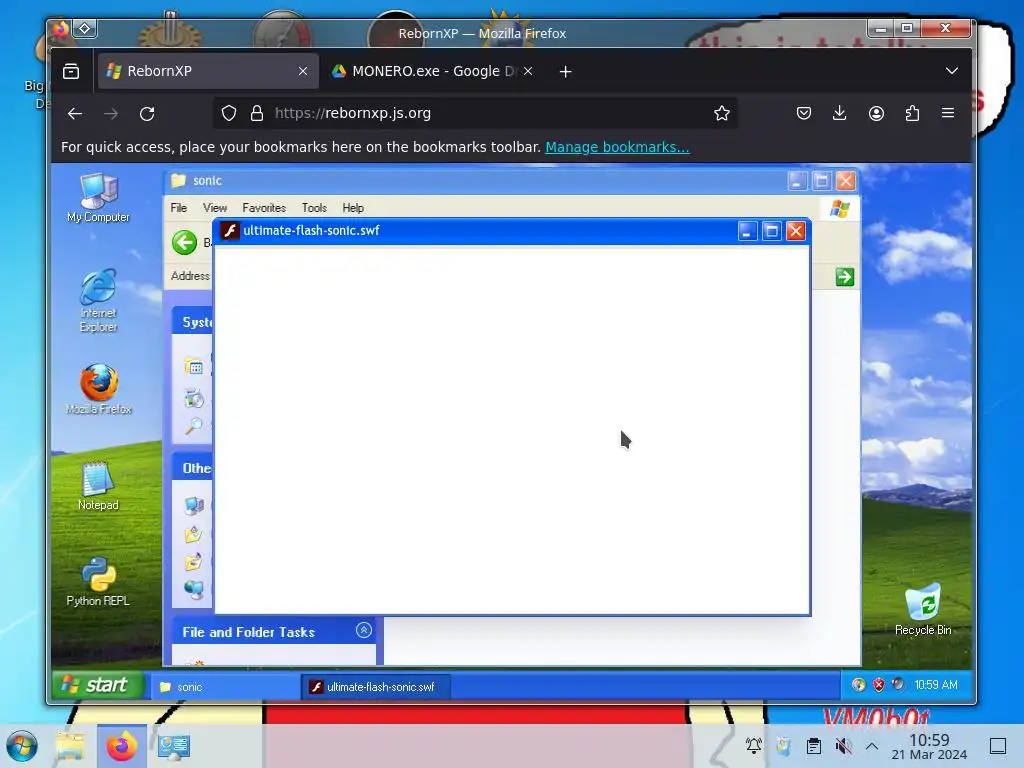Click the site security padlock icon
The width and height of the screenshot is (1024, 768).
coord(257,114)
